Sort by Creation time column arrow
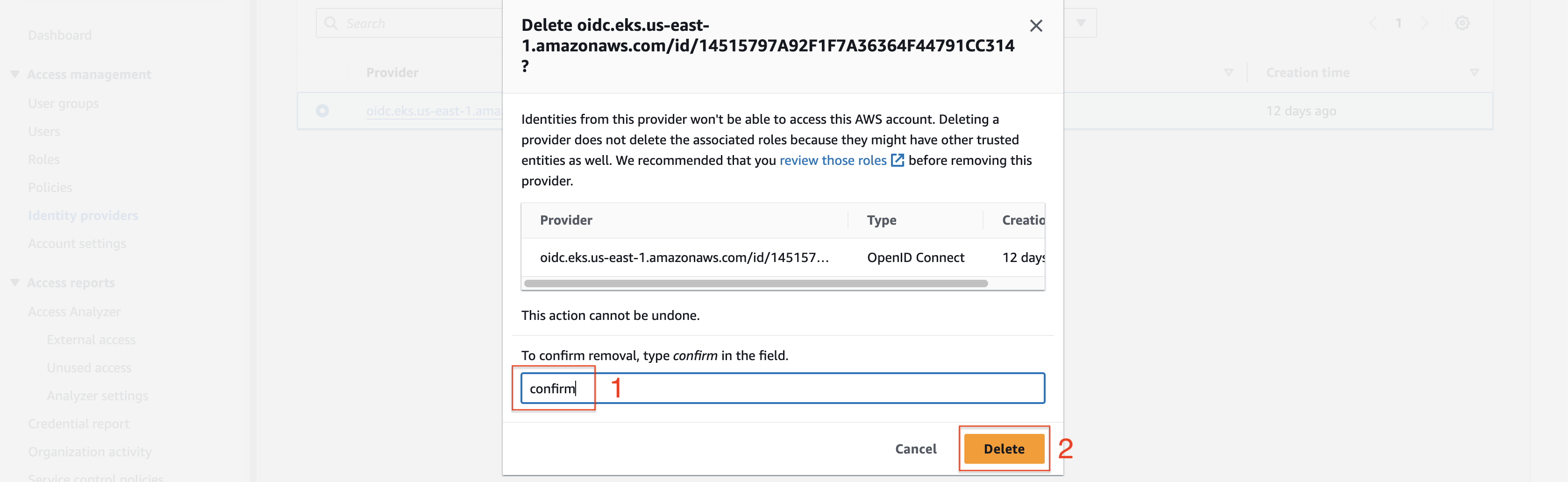This screenshot has width=1568, height=482. pos(1474,72)
